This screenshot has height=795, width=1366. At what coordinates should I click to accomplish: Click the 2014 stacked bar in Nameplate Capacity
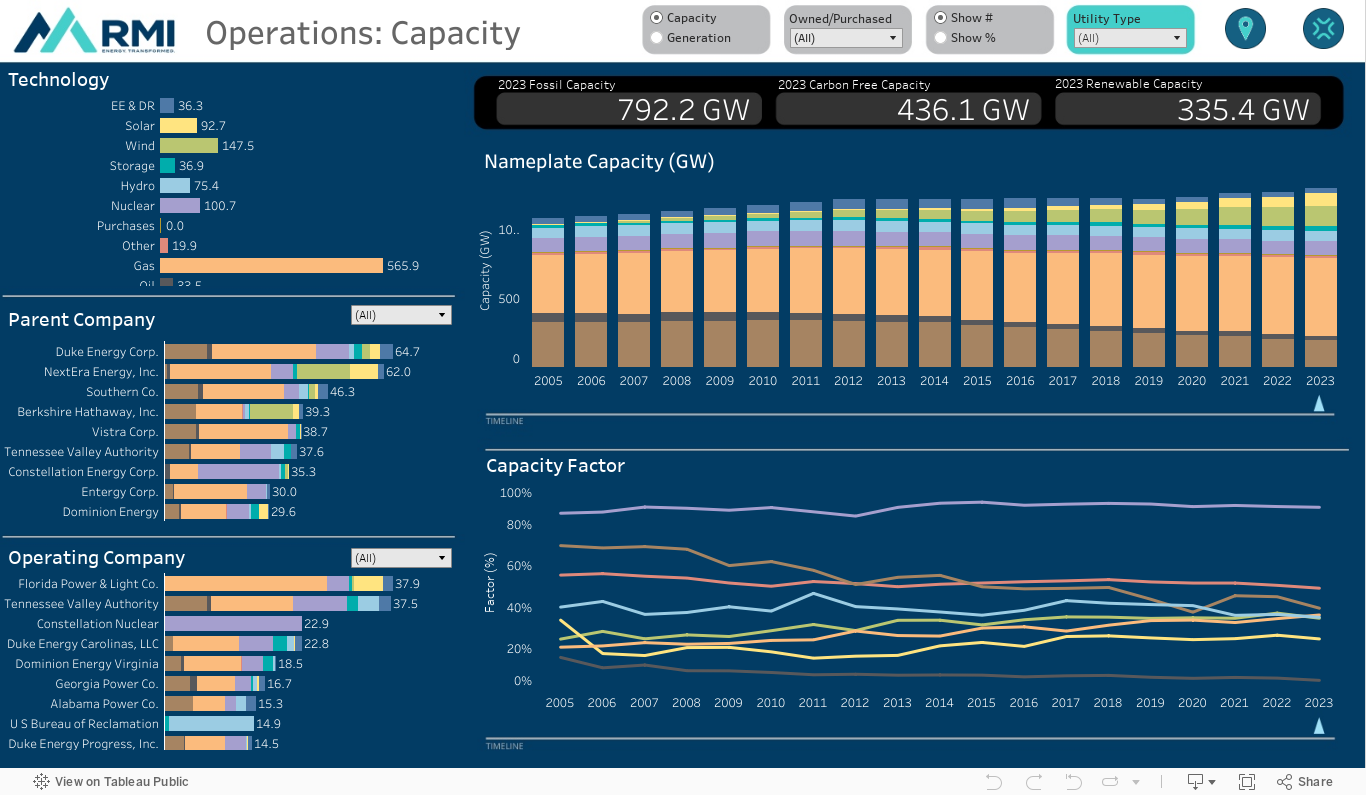(x=934, y=284)
